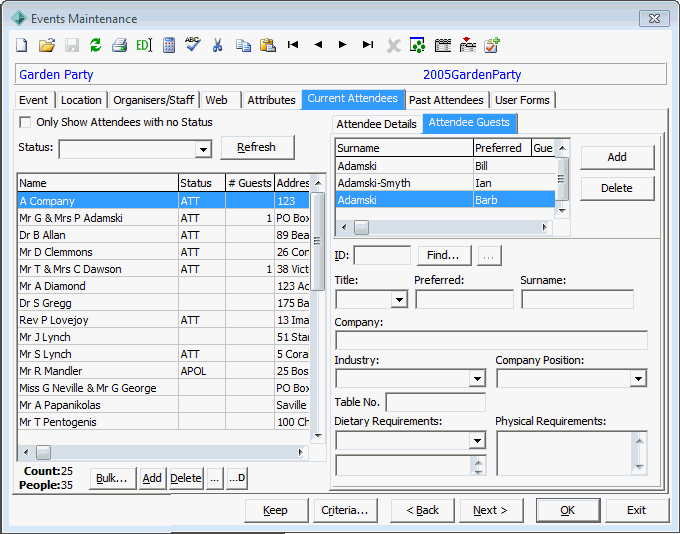
Task: Click the New record icon
Action: 22,45
